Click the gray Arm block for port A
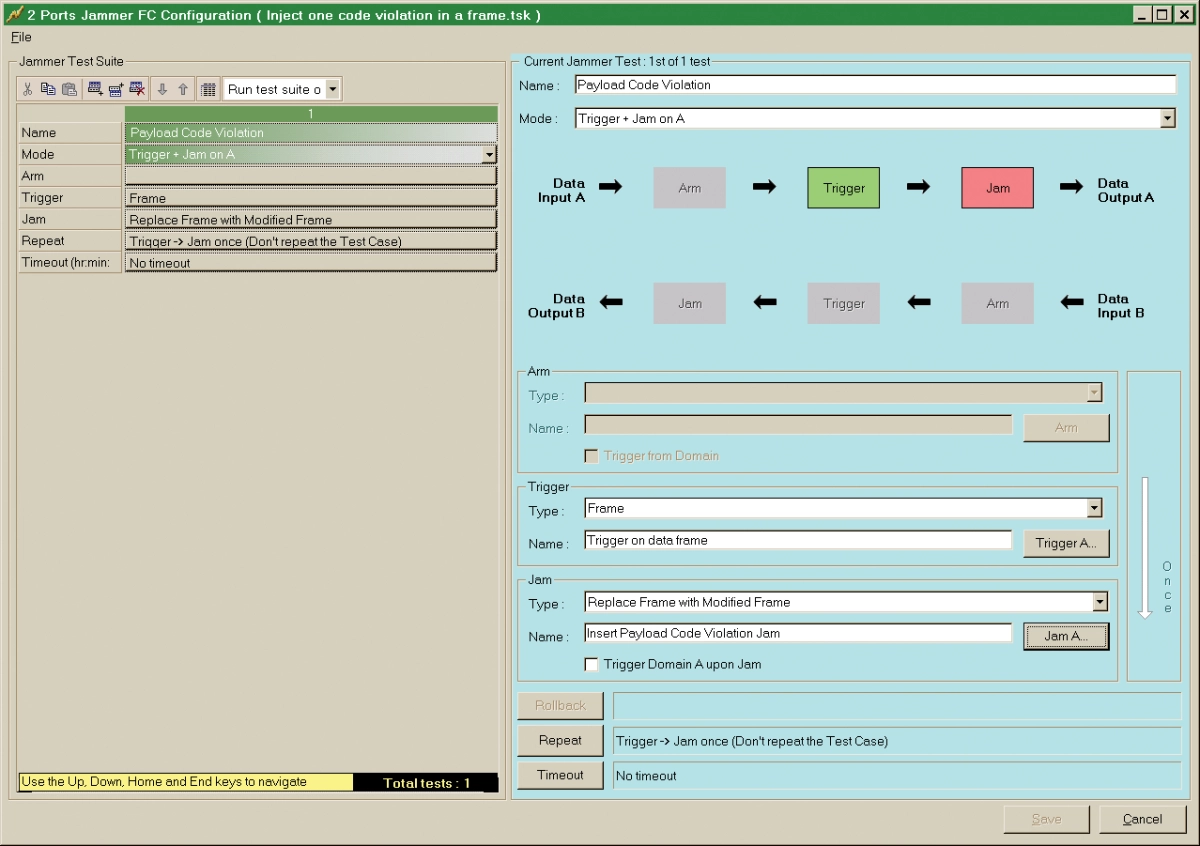The image size is (1200, 846). (690, 188)
